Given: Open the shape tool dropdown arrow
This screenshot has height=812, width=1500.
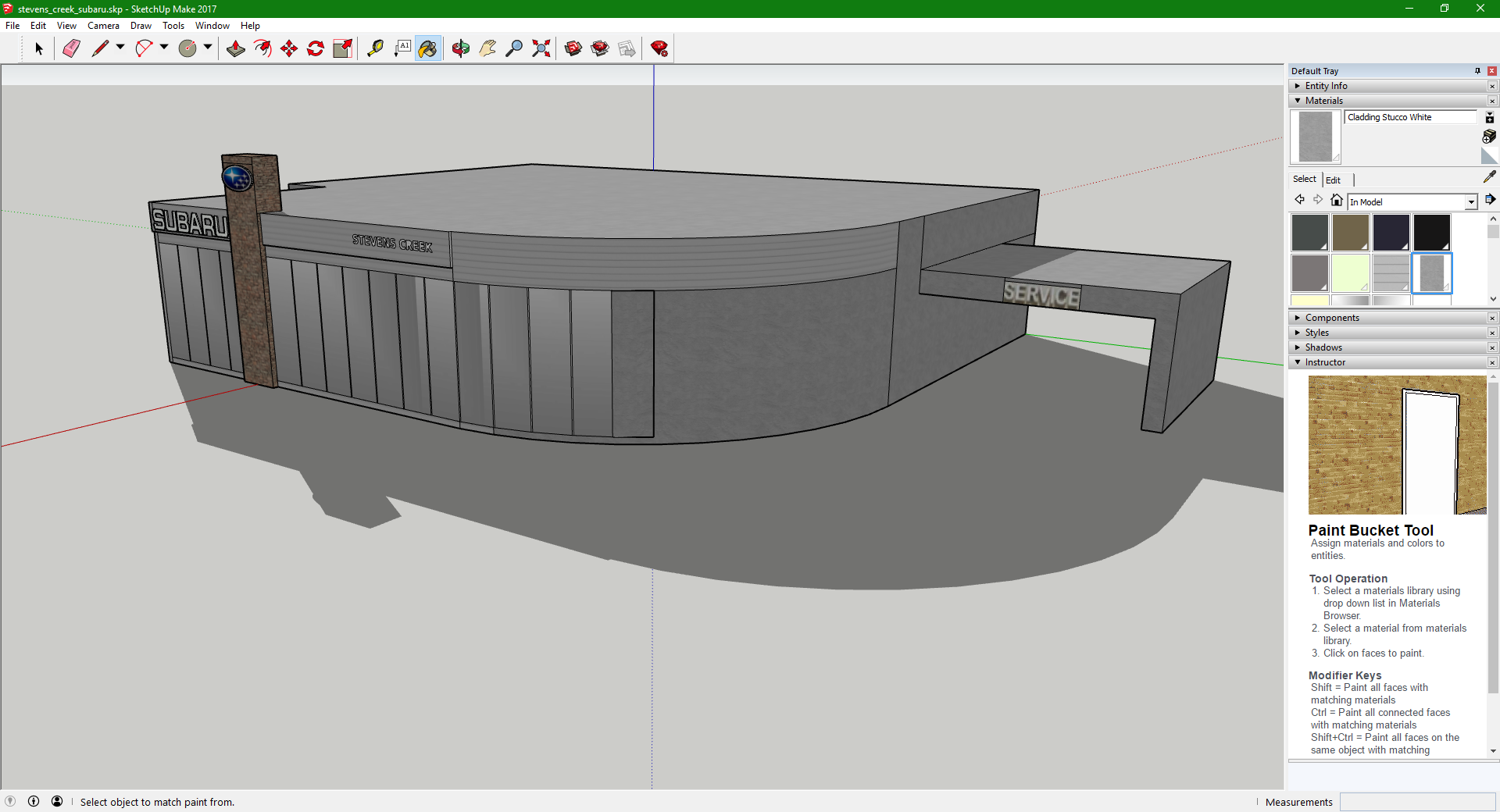Looking at the screenshot, I should (208, 48).
